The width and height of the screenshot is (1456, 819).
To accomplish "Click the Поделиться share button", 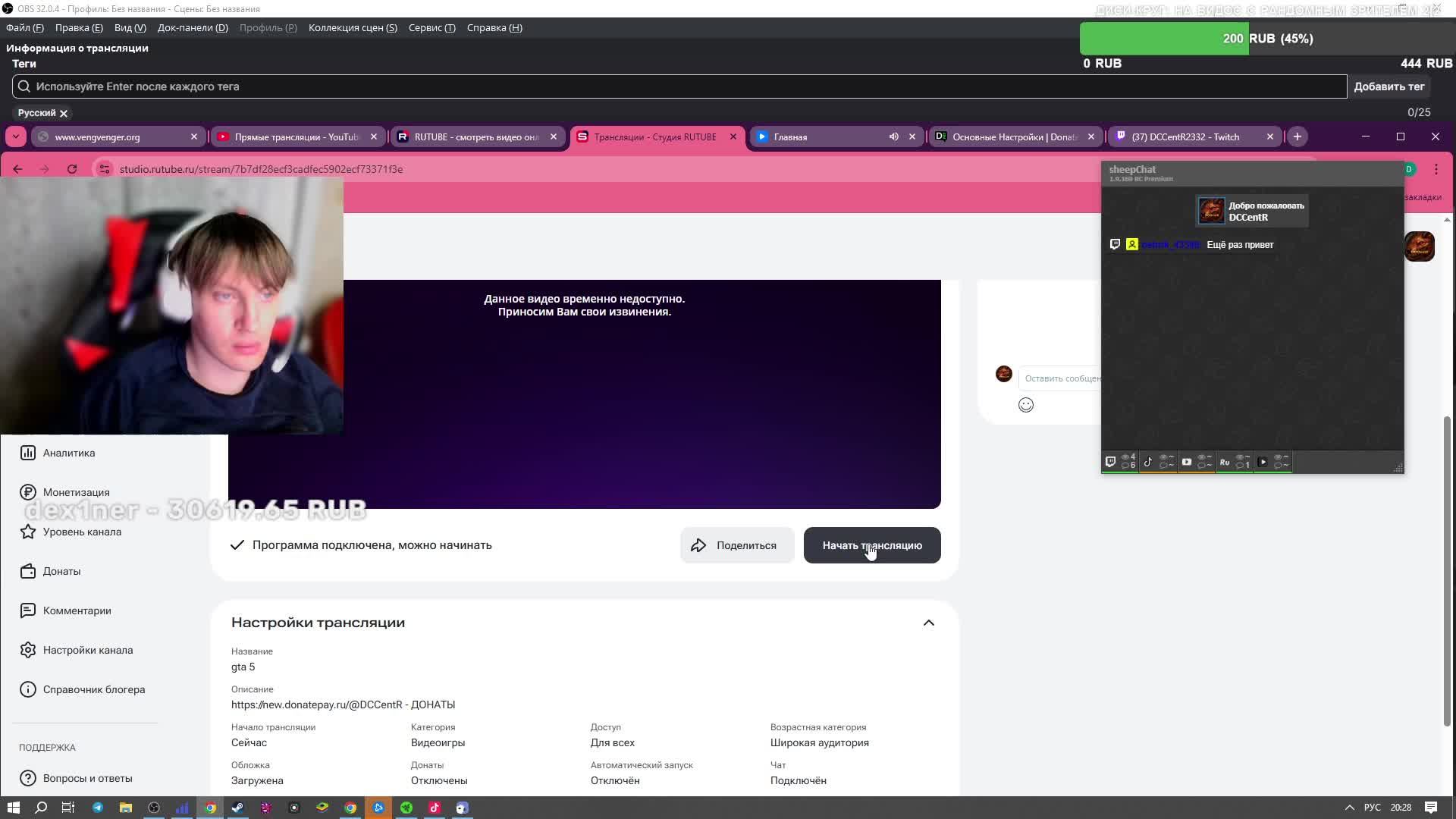I will click(x=736, y=545).
